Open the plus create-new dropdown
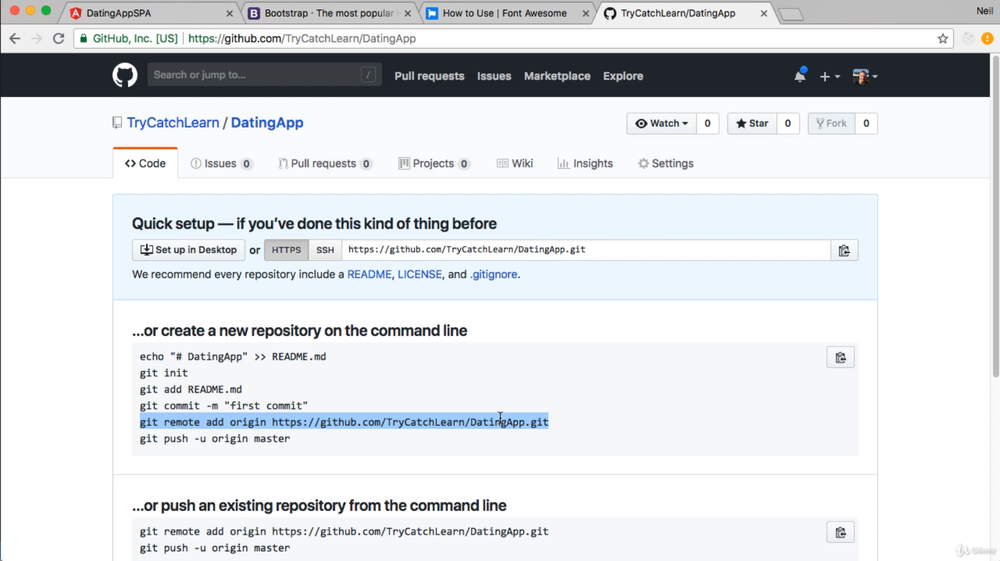Image resolution: width=1000 pixels, height=561 pixels. coord(829,76)
